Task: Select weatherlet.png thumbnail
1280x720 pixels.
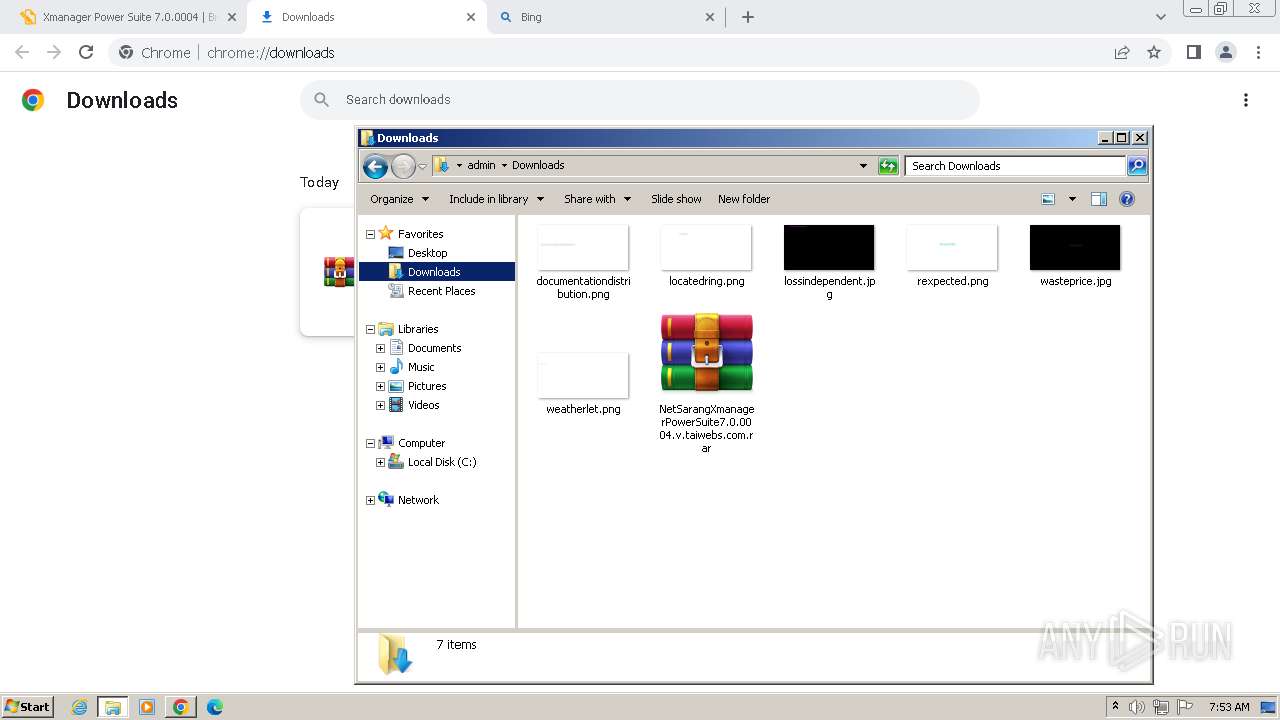Action: (583, 376)
